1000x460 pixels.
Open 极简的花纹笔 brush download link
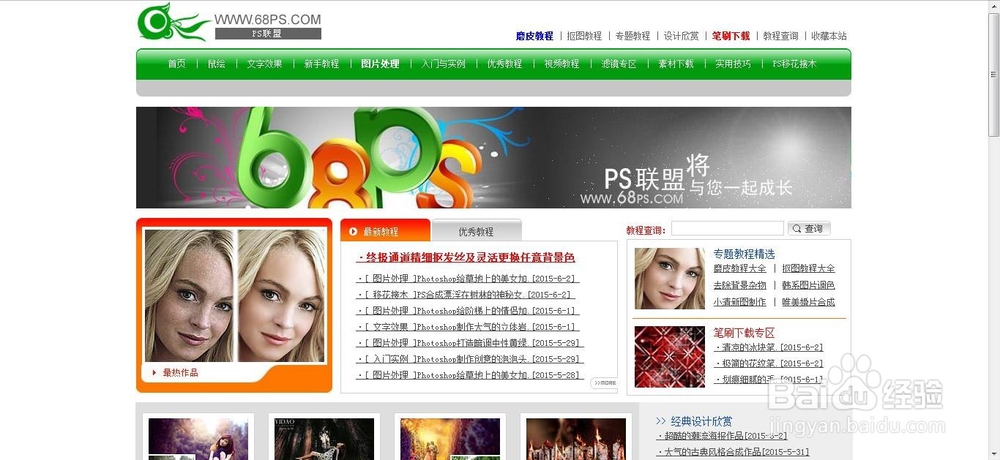(x=768, y=364)
